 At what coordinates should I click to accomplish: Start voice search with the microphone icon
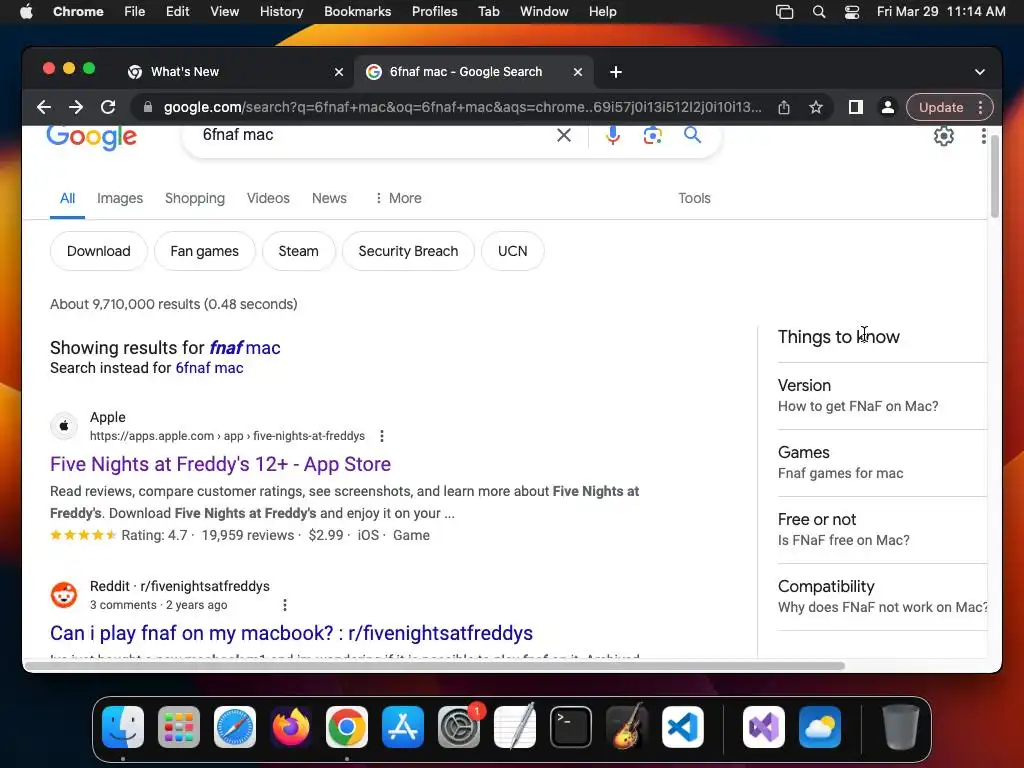(x=613, y=135)
